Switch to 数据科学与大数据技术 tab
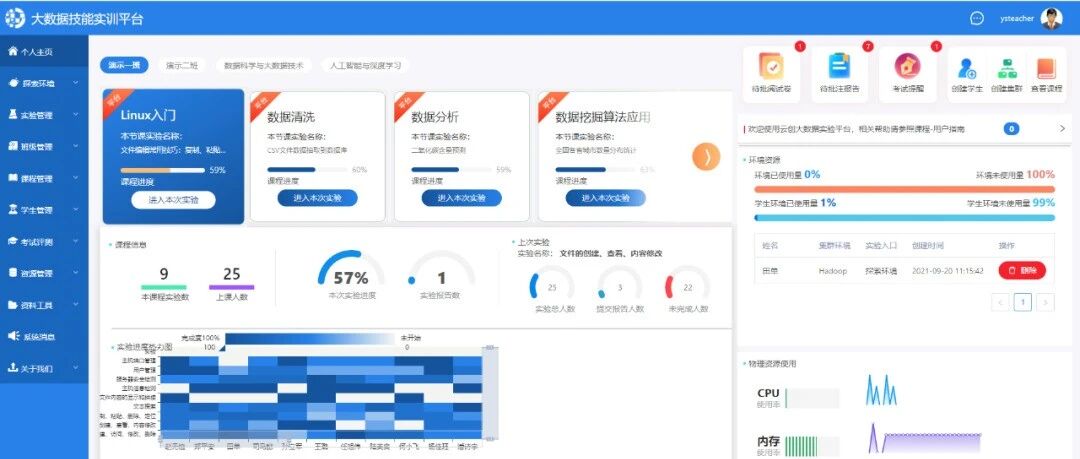 tap(264, 65)
